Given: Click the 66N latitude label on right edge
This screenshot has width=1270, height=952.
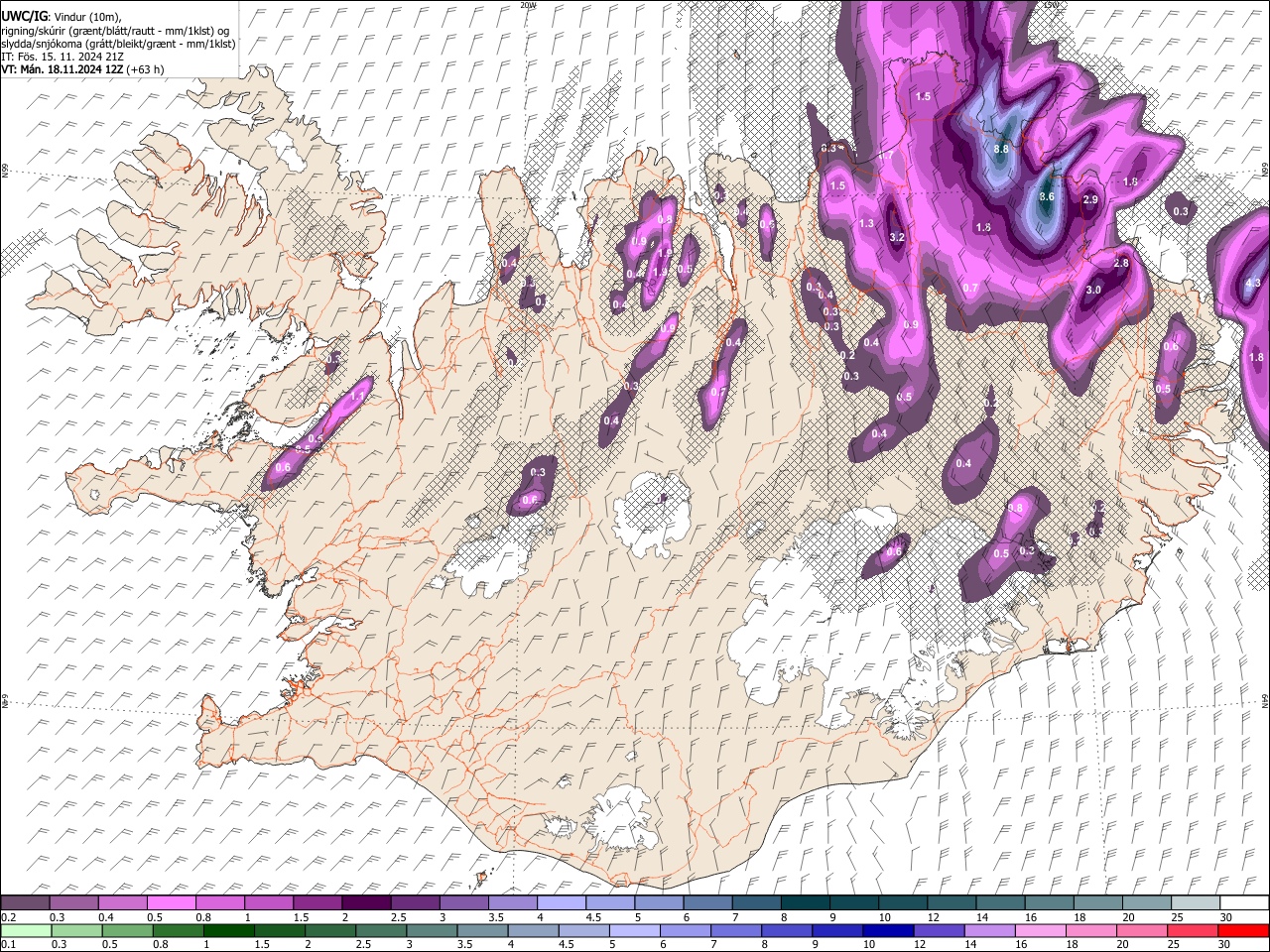Looking at the screenshot, I should (1265, 171).
